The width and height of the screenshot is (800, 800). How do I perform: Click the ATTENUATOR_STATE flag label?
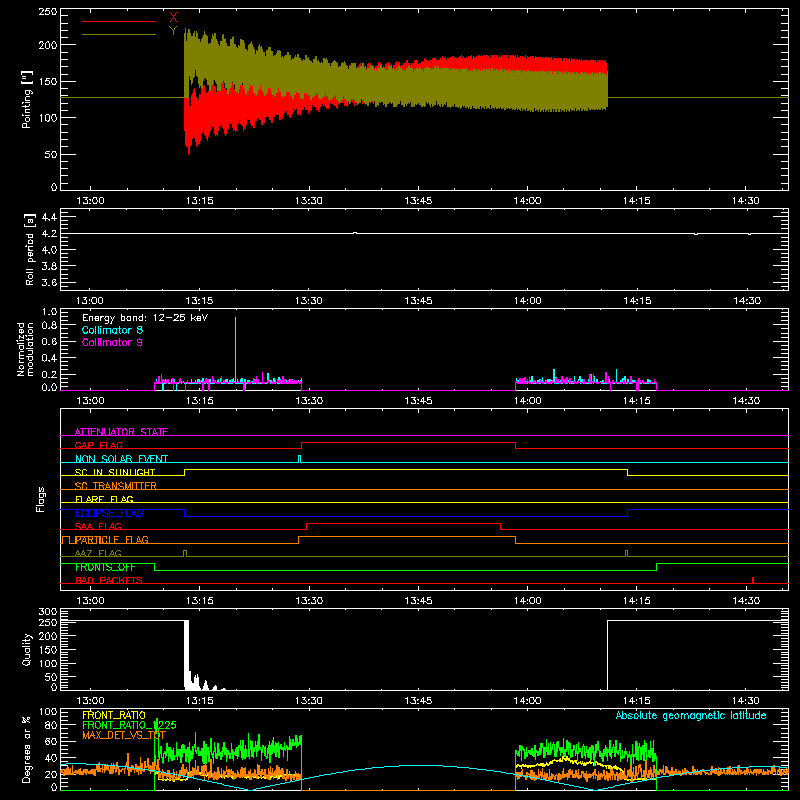pyautogui.click(x=121, y=432)
